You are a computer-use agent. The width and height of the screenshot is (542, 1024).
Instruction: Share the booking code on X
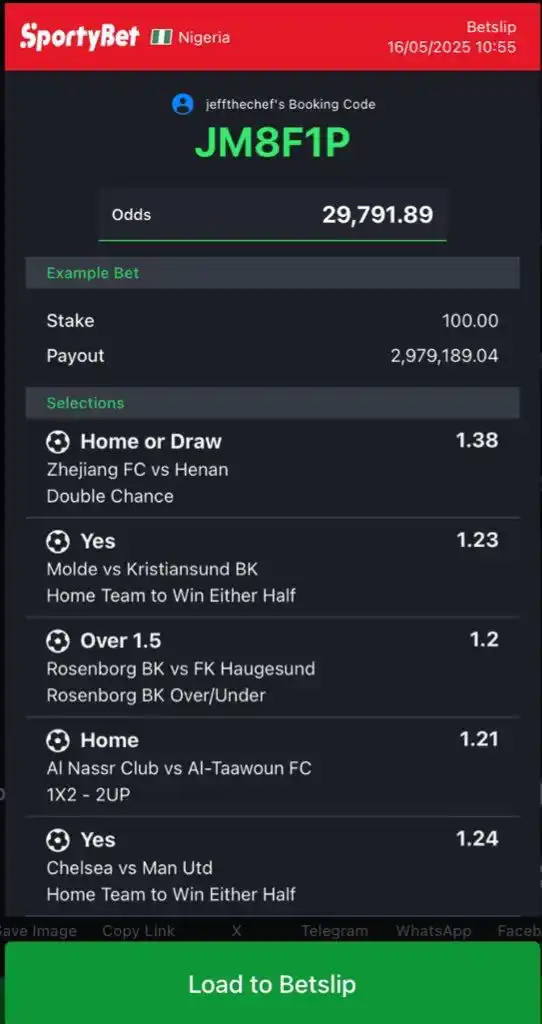pos(236,931)
